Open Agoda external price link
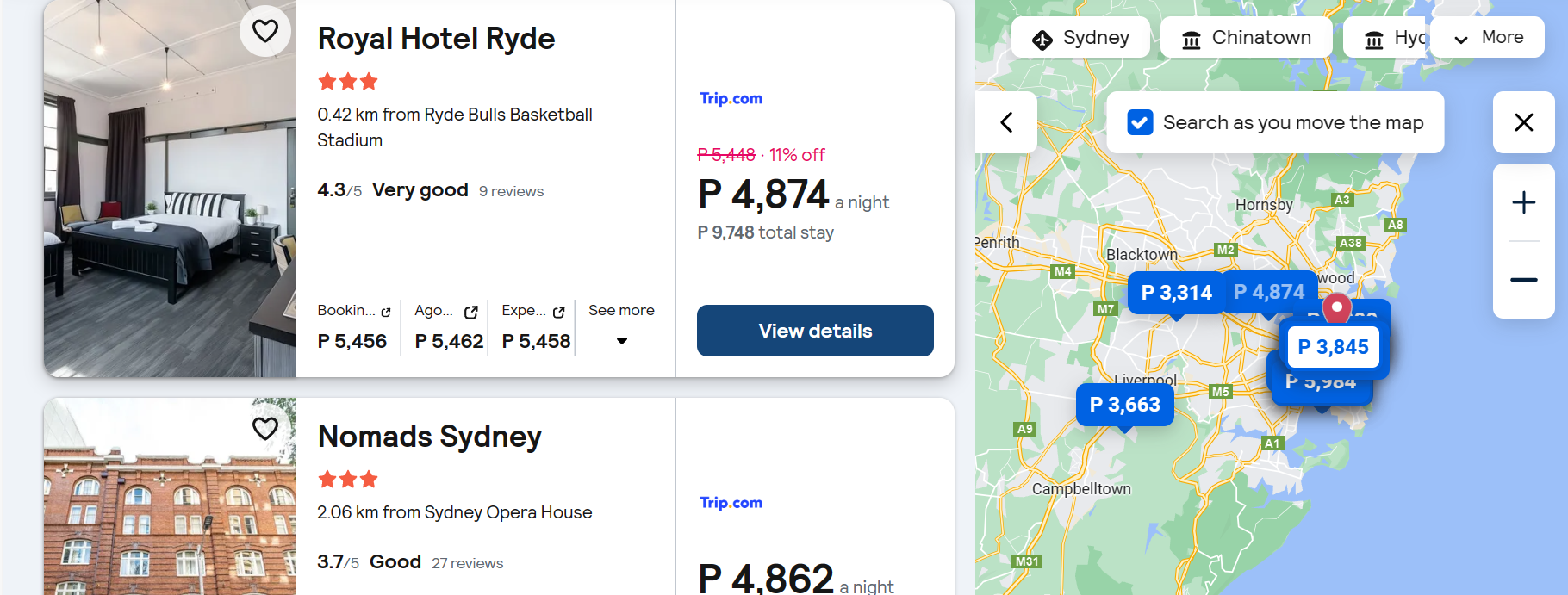This screenshot has height=595, width=1568. click(x=447, y=327)
